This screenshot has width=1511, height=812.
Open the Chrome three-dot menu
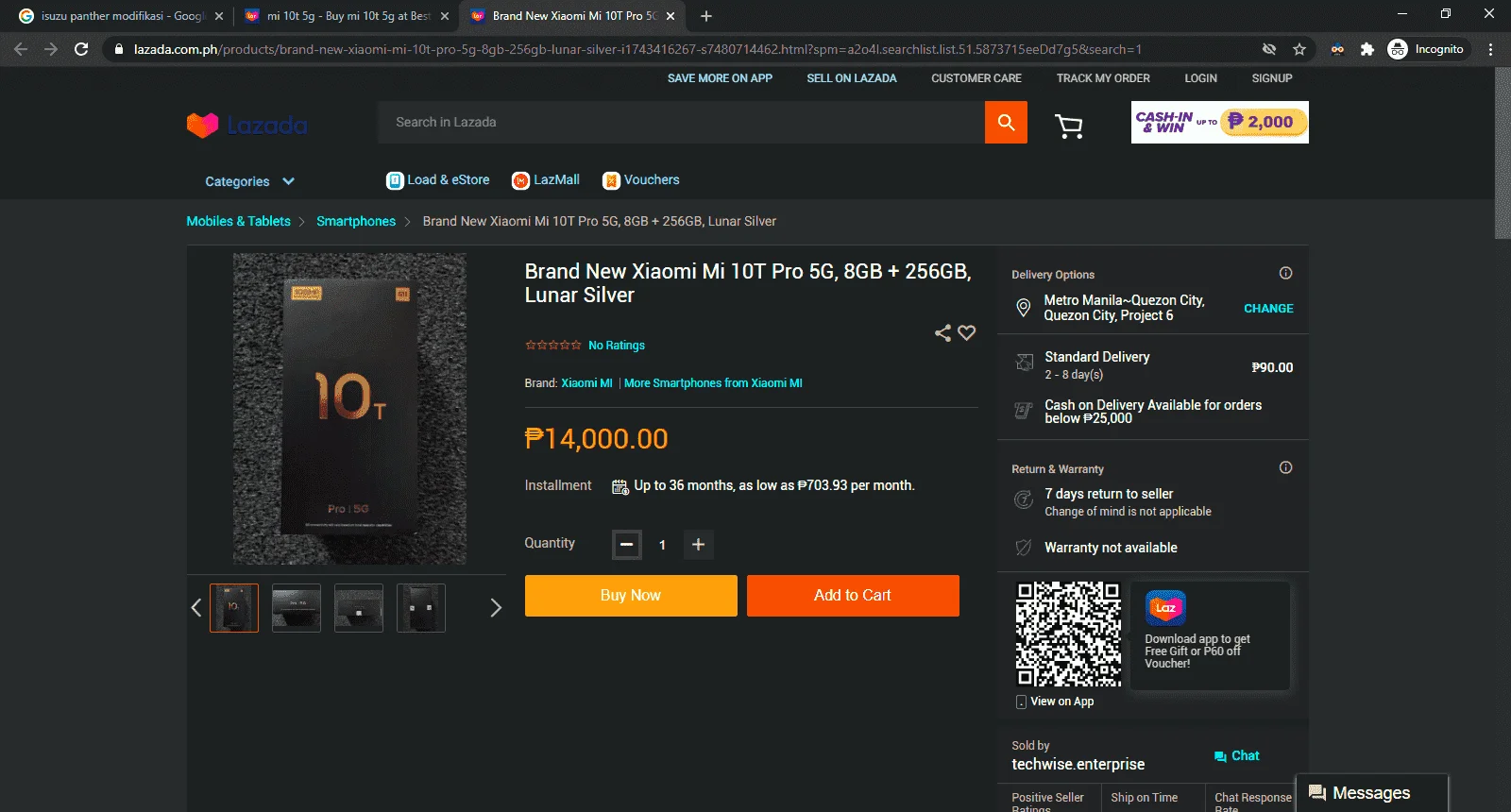(x=1491, y=49)
